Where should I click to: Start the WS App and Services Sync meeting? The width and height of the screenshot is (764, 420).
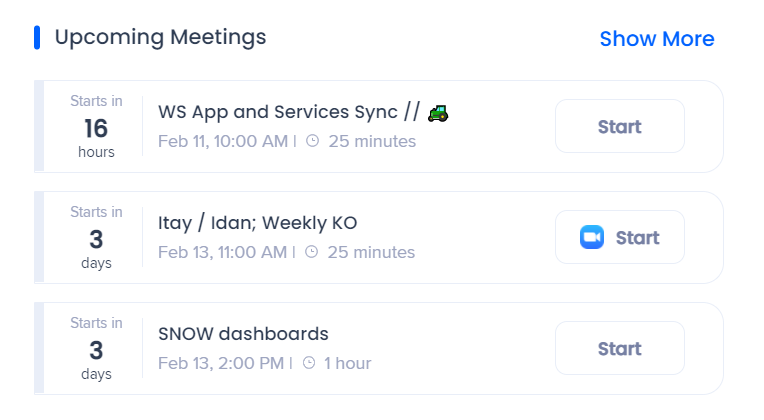click(619, 127)
